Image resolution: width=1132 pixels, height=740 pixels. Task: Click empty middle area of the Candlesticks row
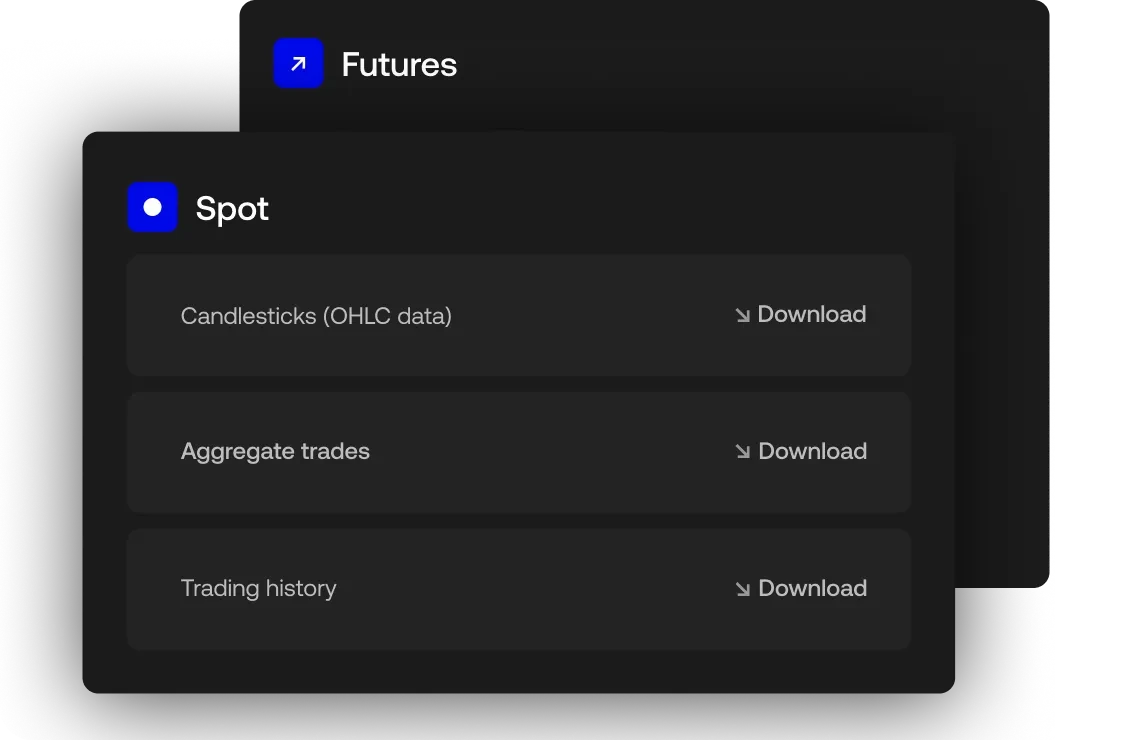click(590, 316)
